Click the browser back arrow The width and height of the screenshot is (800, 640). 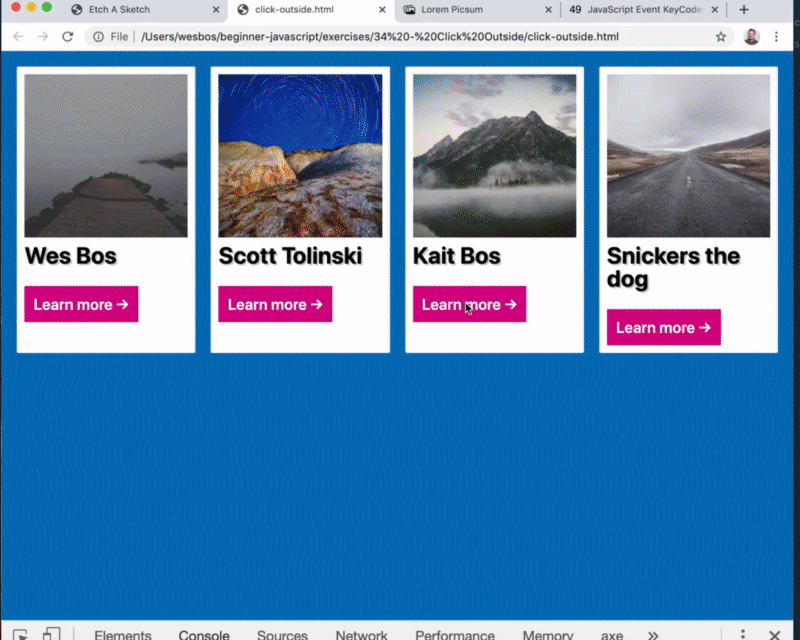(x=17, y=37)
